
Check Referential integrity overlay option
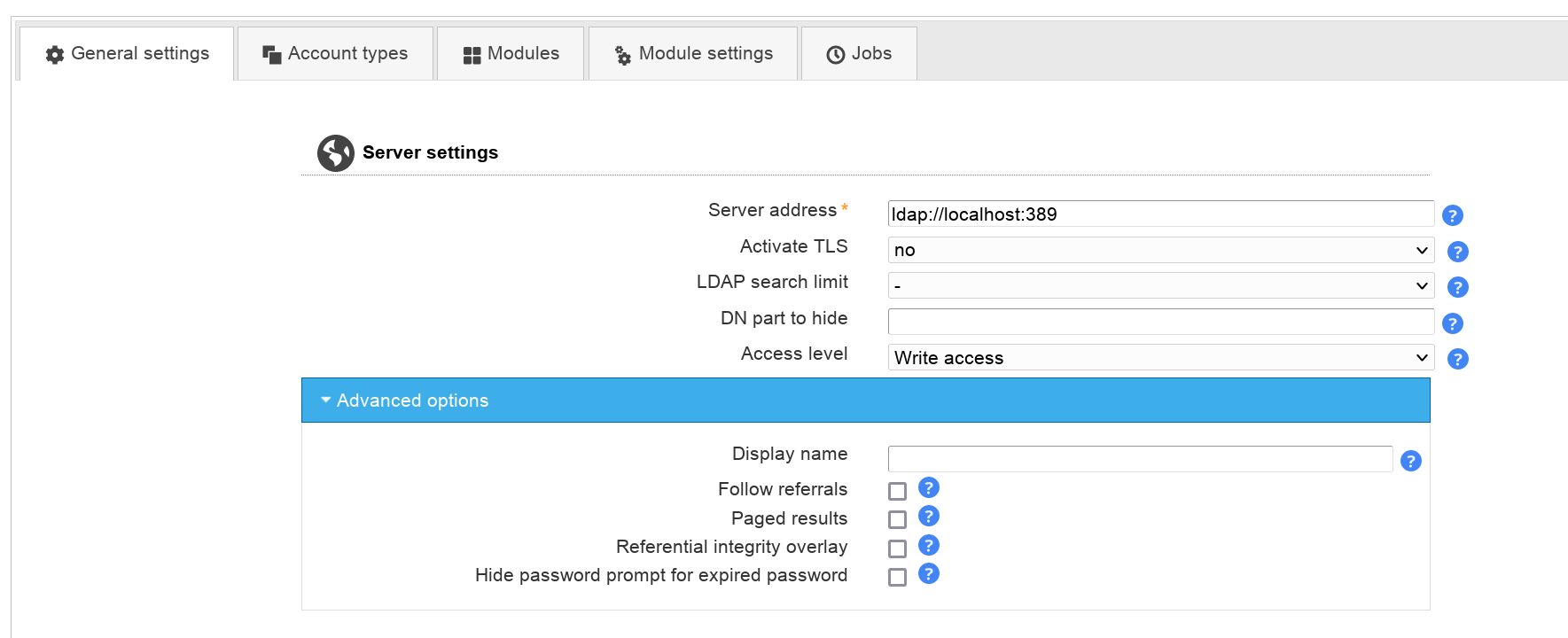(897, 549)
